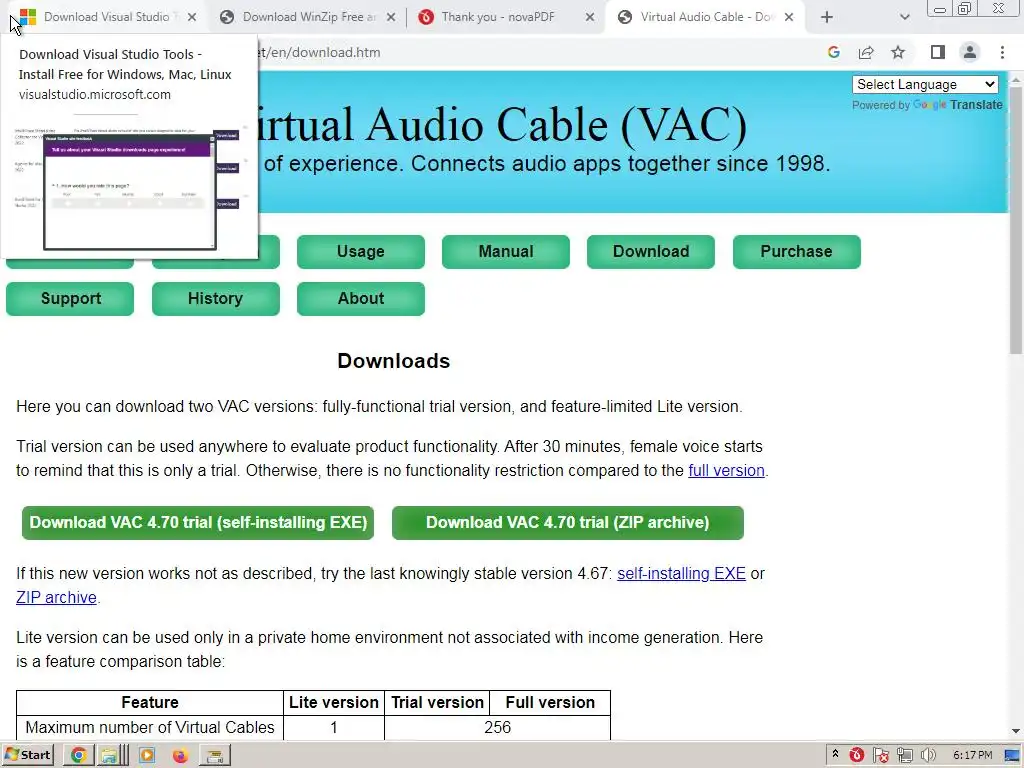This screenshot has height=768, width=1024.
Task: Open the Usage page
Action: (360, 251)
